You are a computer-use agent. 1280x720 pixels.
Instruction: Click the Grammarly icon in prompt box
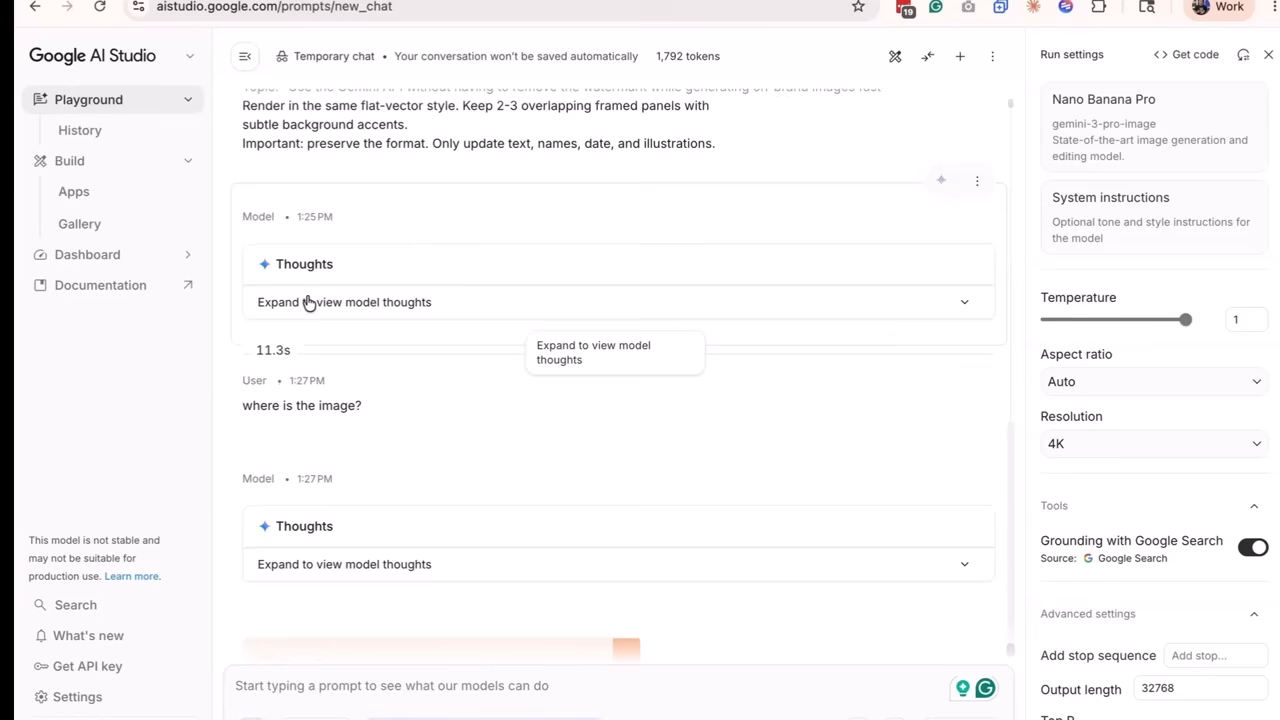(x=985, y=688)
